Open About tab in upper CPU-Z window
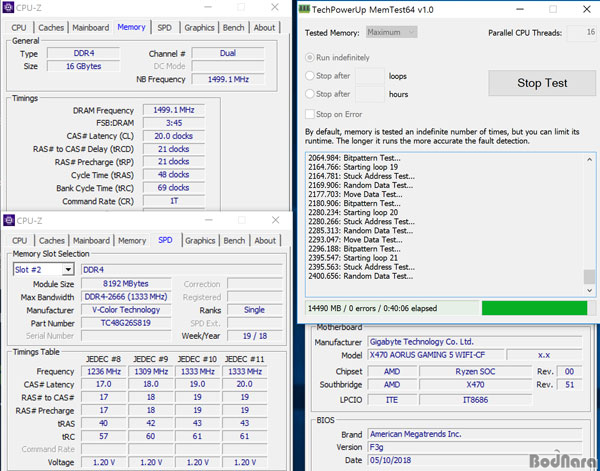This screenshot has width=600, height=471. tap(264, 28)
